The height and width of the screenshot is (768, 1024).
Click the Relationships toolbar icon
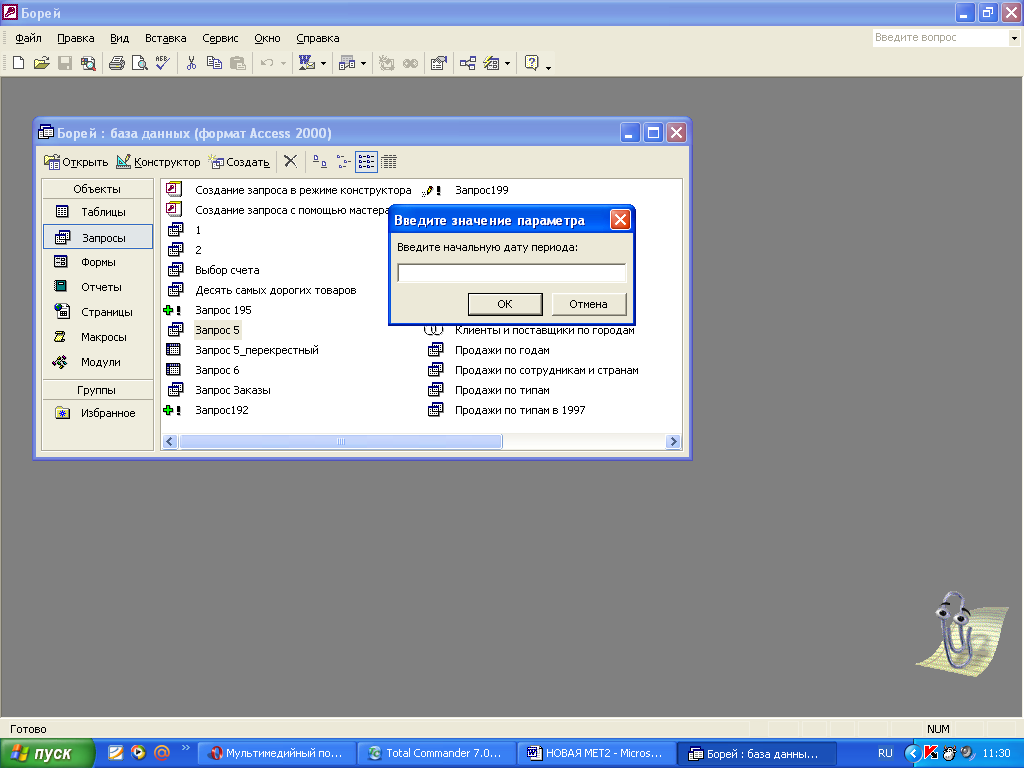(x=468, y=63)
